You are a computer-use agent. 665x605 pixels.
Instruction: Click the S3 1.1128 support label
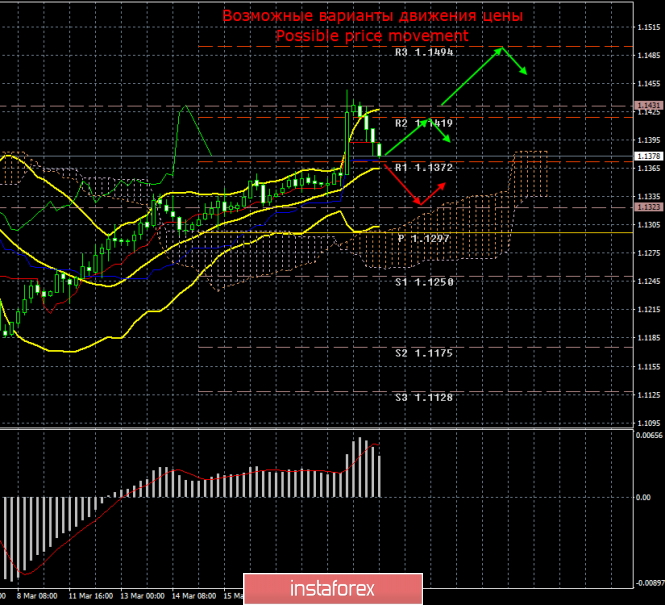coord(424,397)
